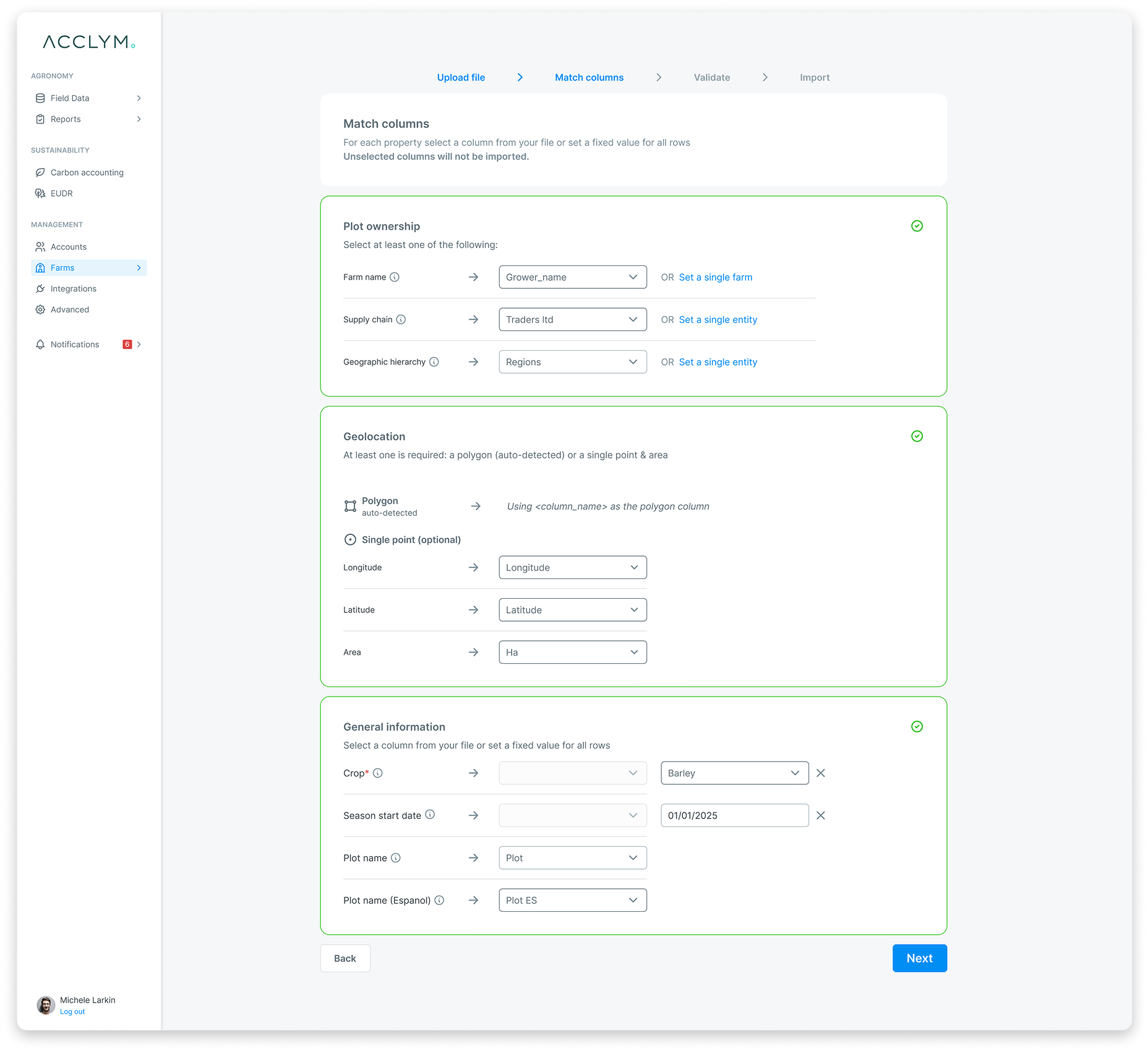Open EUDR menu item
The height and width of the screenshot is (1051, 1148).
pyautogui.click(x=89, y=194)
